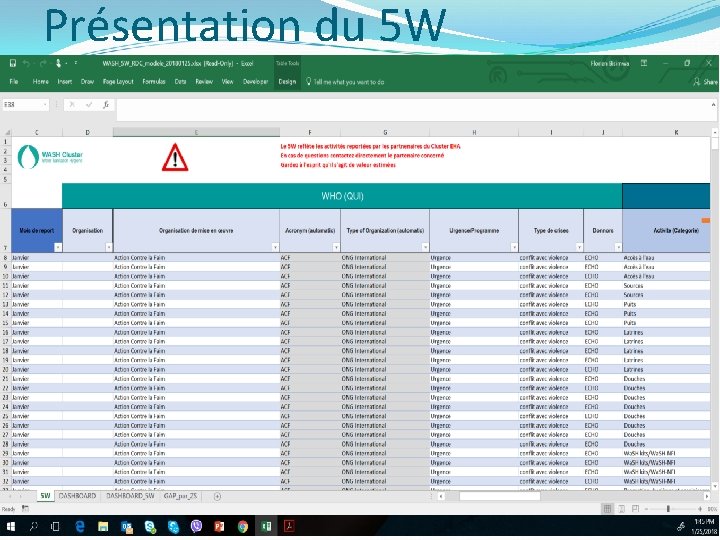Click the zoom in plus button

click(x=700, y=509)
